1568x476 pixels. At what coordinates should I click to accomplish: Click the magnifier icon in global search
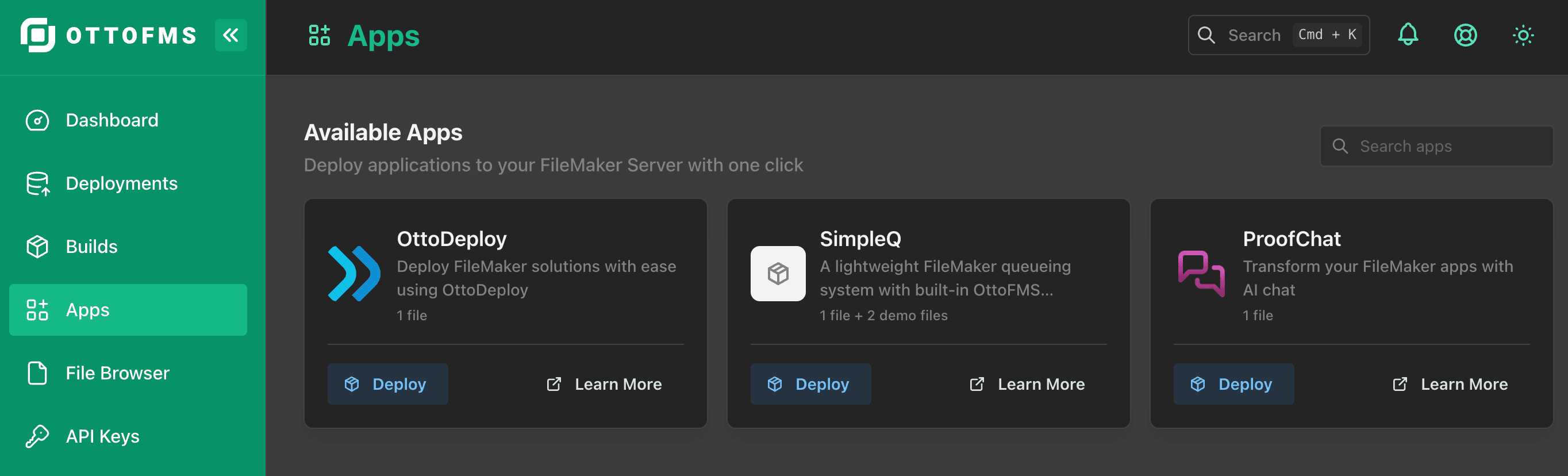tap(1206, 35)
